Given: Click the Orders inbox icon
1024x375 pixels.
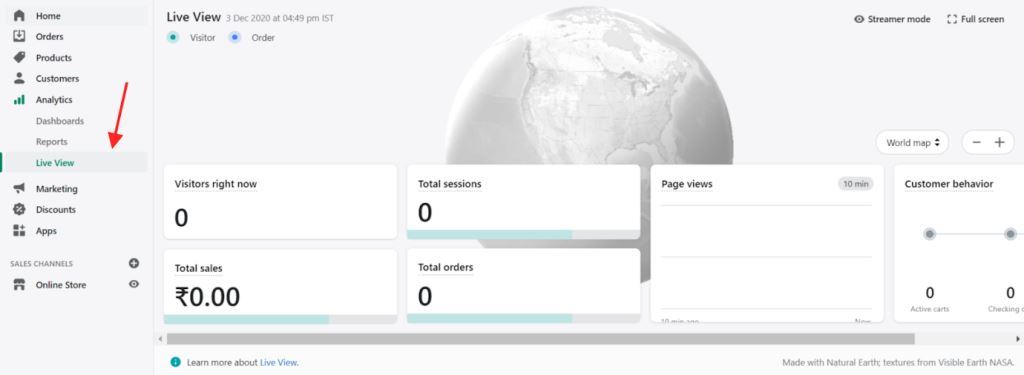Looking at the screenshot, I should click(19, 37).
